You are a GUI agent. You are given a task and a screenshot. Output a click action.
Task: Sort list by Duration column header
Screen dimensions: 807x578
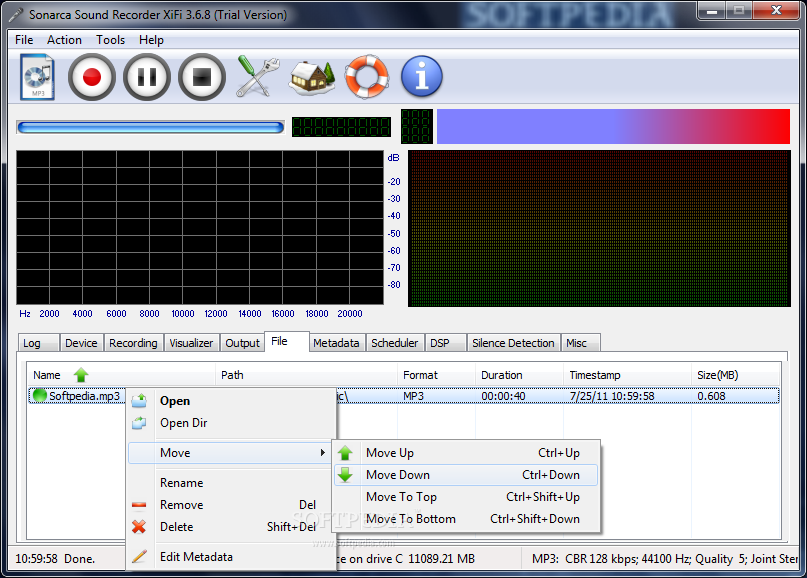519,375
